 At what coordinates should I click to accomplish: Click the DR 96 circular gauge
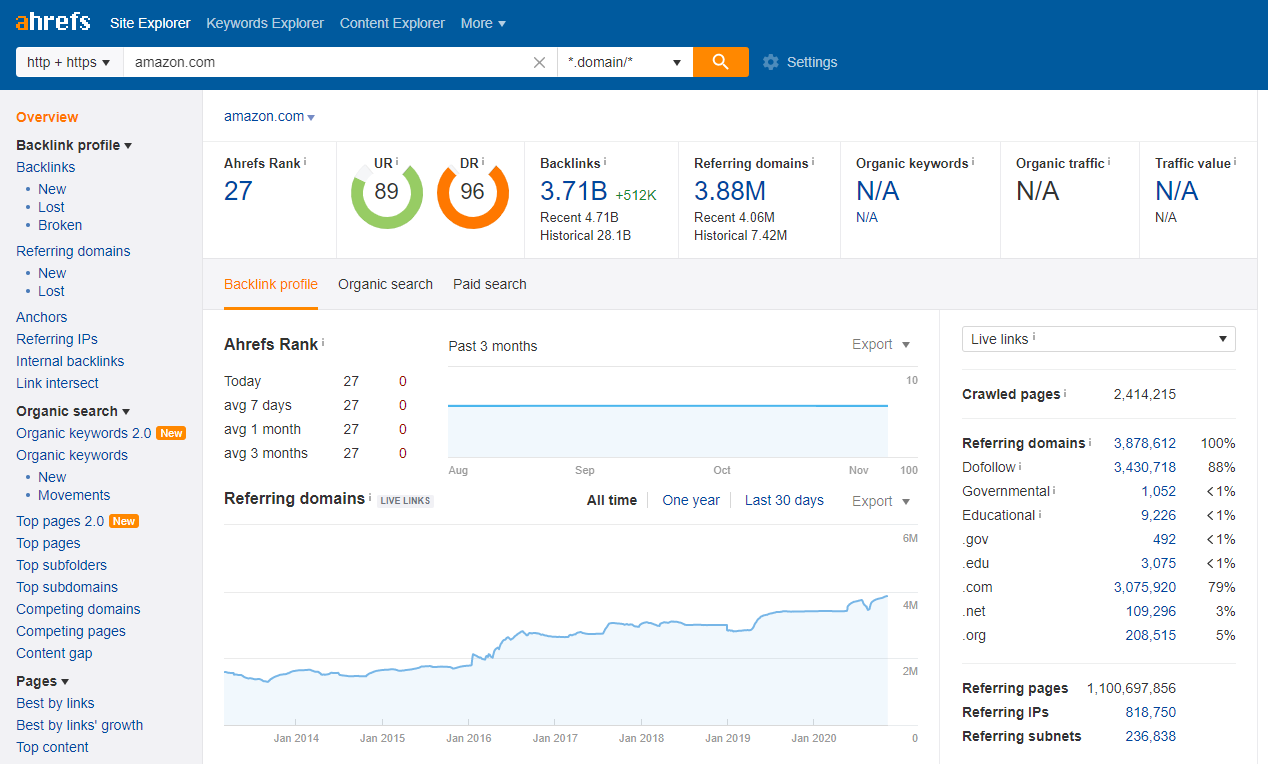pyautogui.click(x=472, y=193)
